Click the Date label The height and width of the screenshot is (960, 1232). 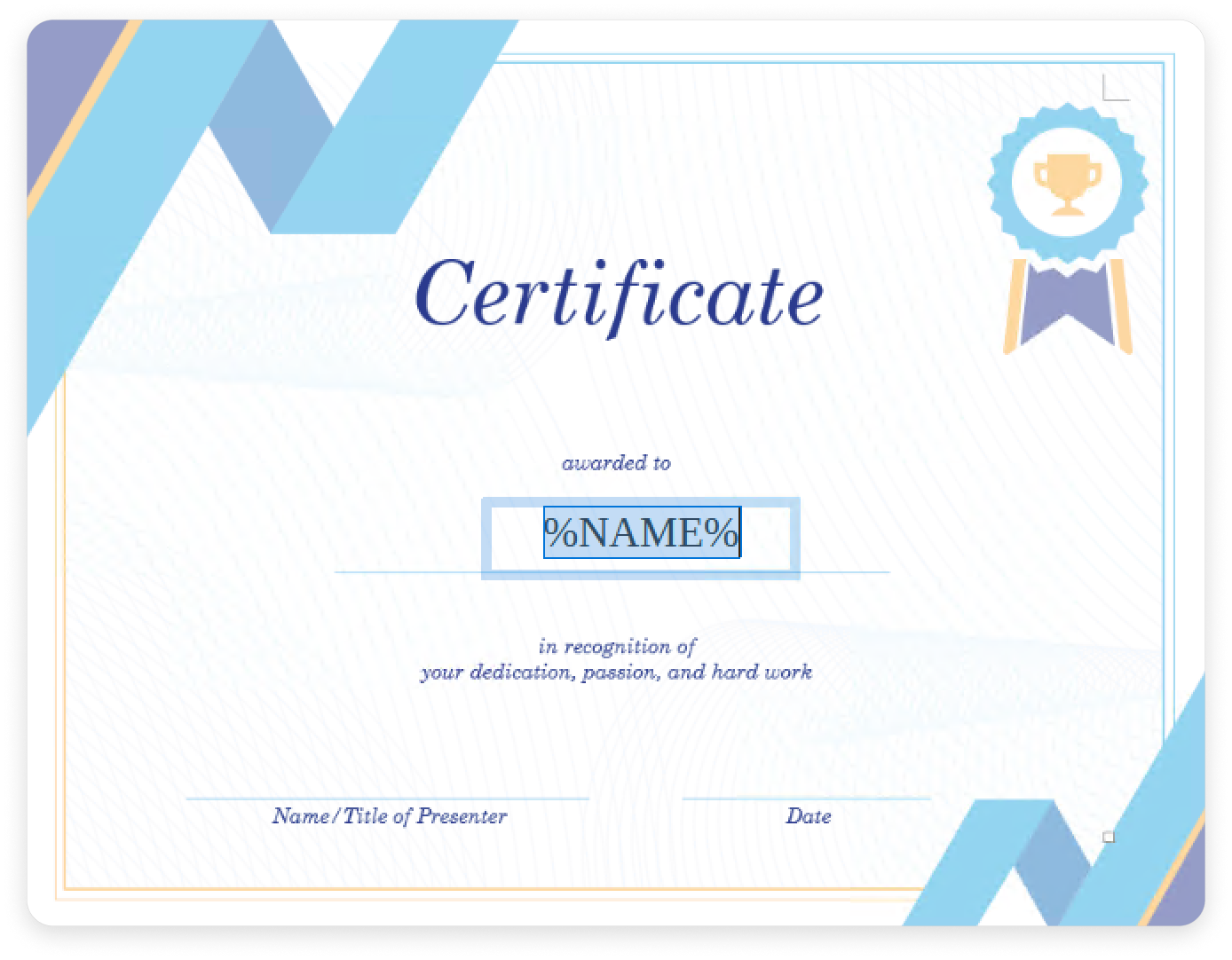tap(808, 815)
